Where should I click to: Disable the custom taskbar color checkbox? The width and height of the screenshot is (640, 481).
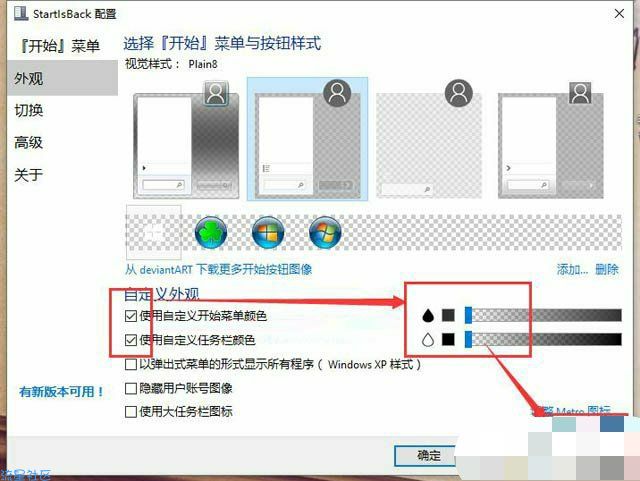pos(131,340)
